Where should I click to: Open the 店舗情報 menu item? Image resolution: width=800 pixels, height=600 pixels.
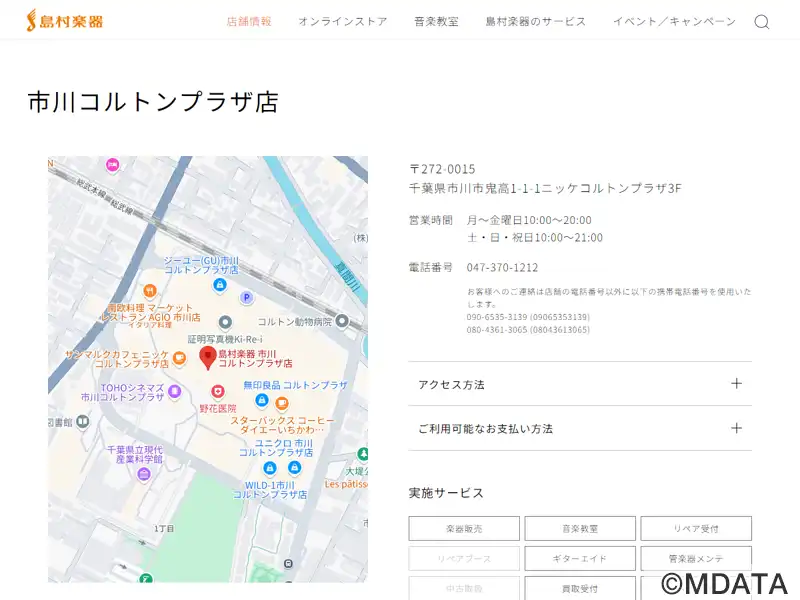(249, 21)
